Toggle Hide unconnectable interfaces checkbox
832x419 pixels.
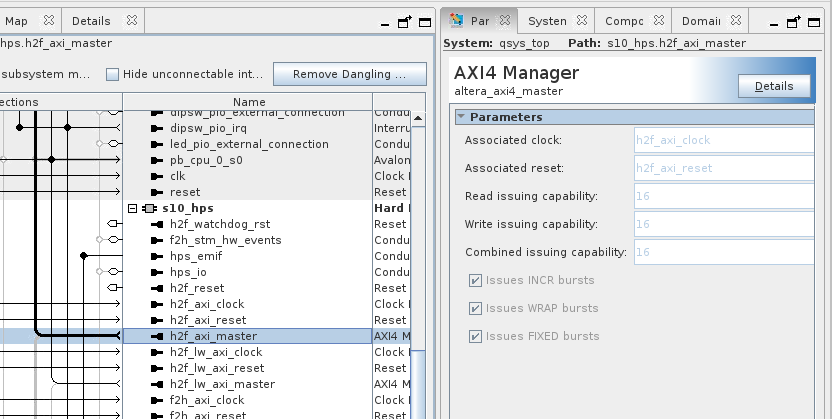(113, 74)
